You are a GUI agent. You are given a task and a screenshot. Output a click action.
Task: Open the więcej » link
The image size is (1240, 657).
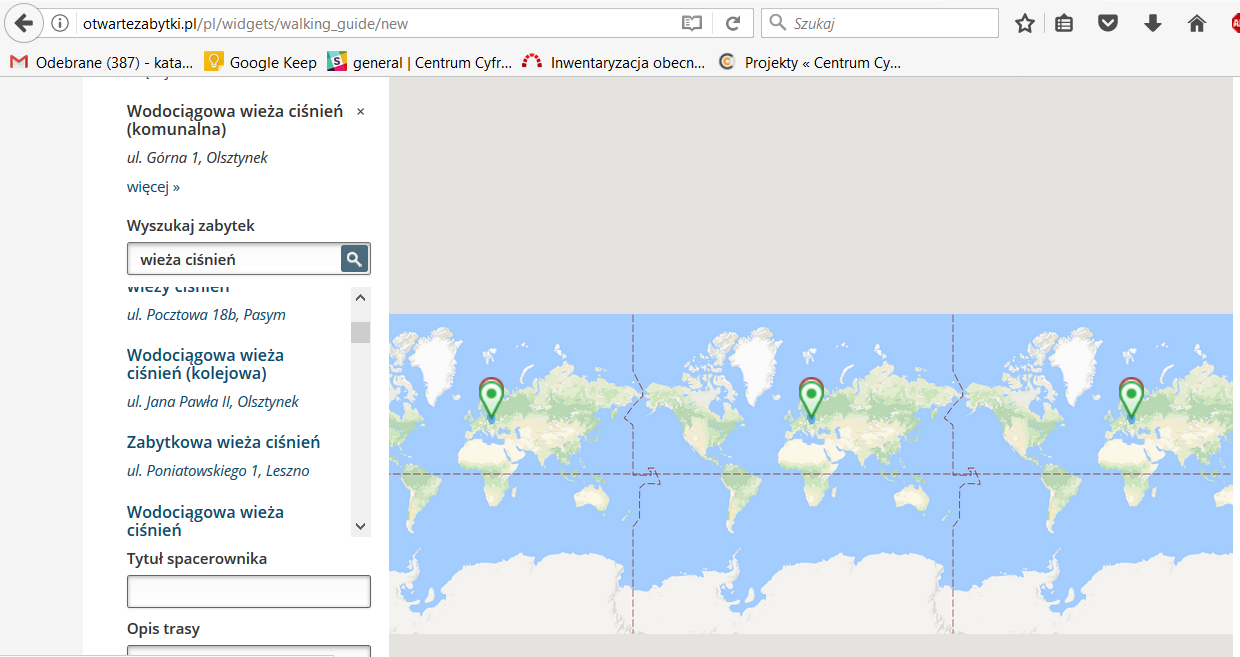(153, 187)
